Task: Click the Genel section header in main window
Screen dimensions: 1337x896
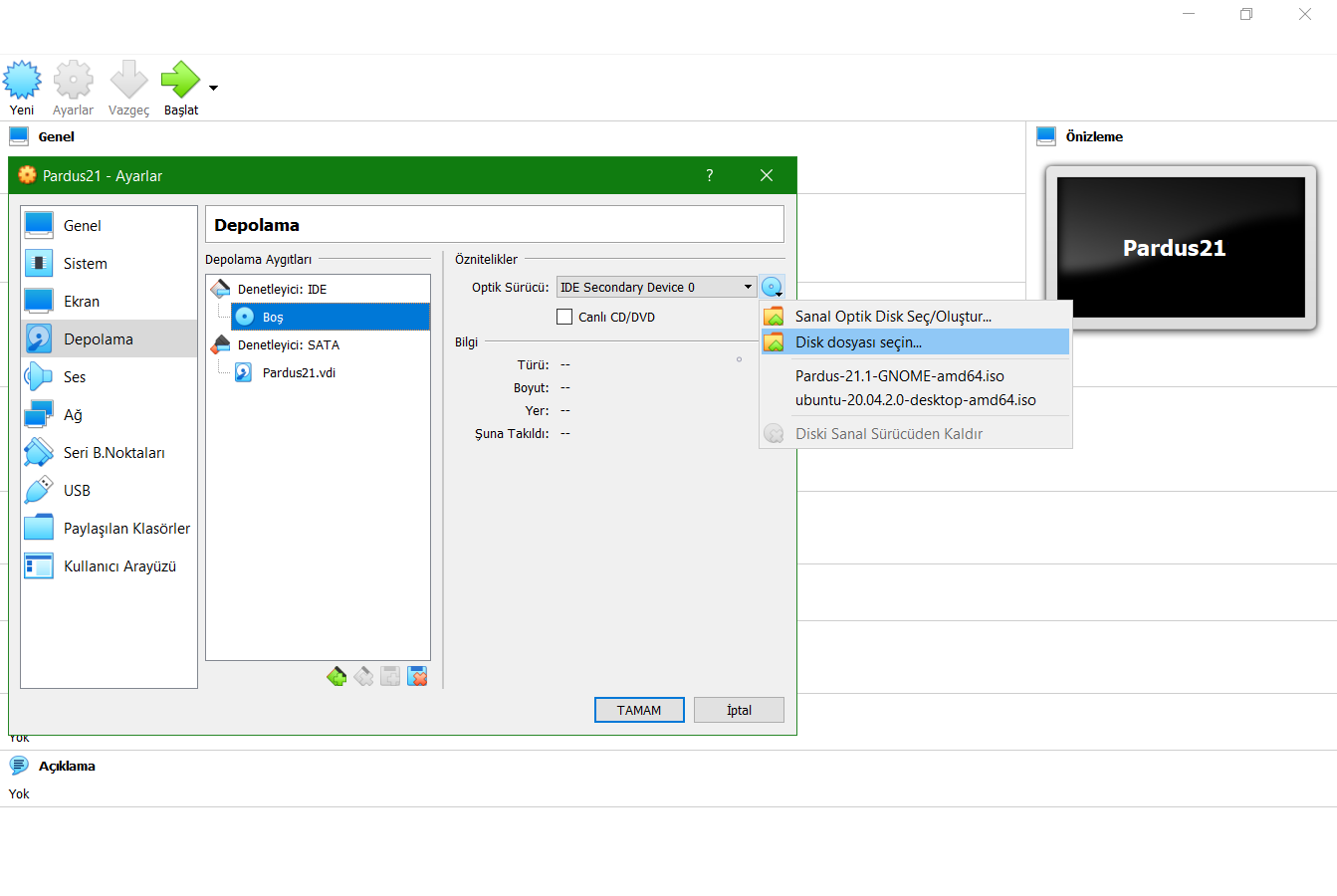Action: point(57,136)
